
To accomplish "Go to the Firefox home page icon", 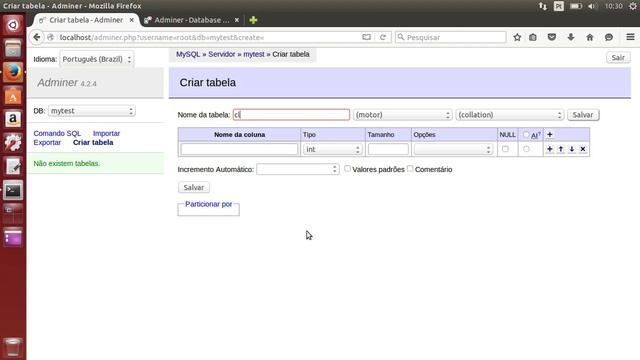I will click(x=590, y=37).
